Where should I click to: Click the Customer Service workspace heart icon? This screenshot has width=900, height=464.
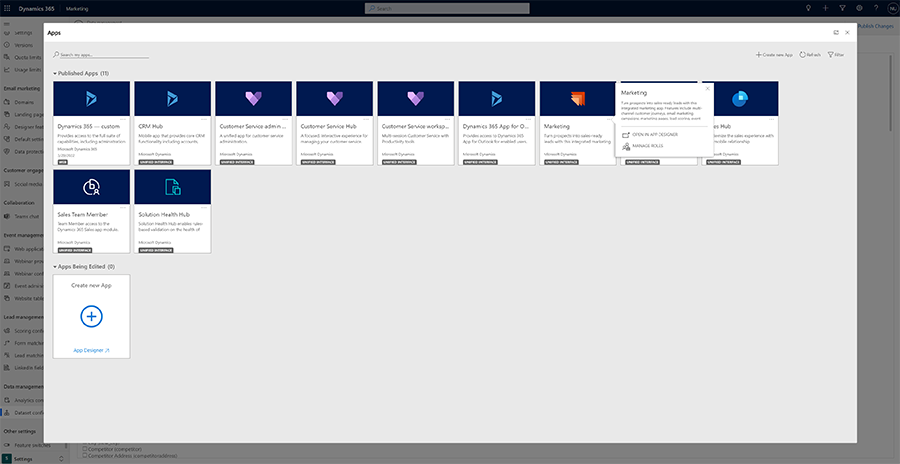click(x=416, y=99)
